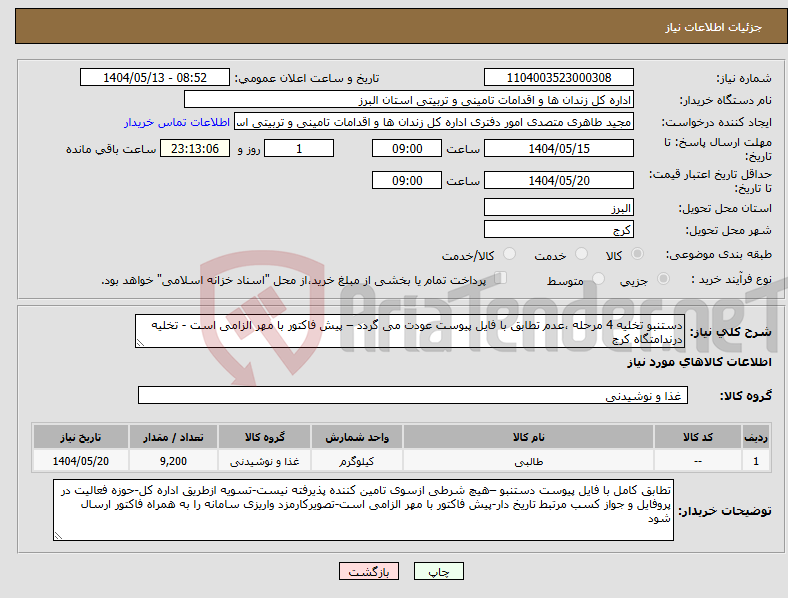
Task: Click the remaining days field showing 1
Action: [299, 148]
